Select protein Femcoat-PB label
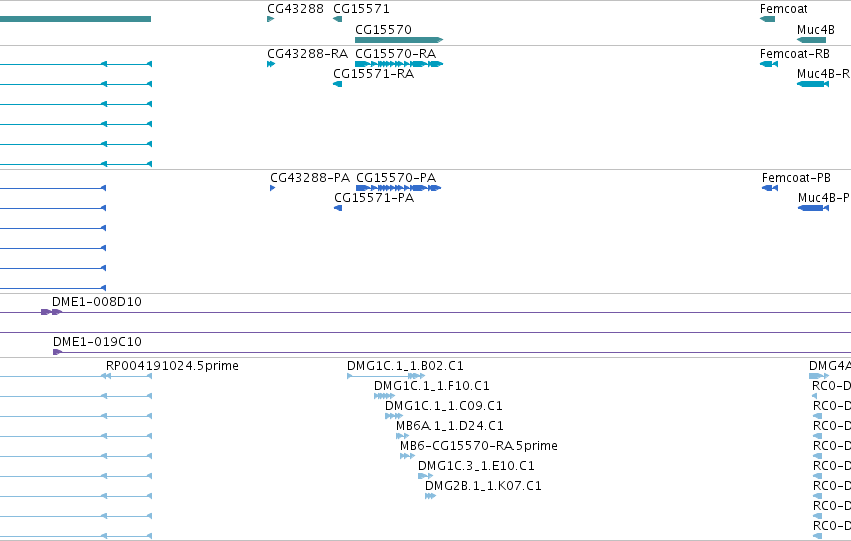 (796, 178)
